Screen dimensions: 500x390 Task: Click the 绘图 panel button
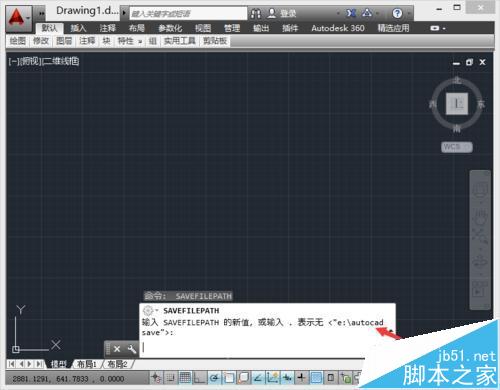[18, 41]
